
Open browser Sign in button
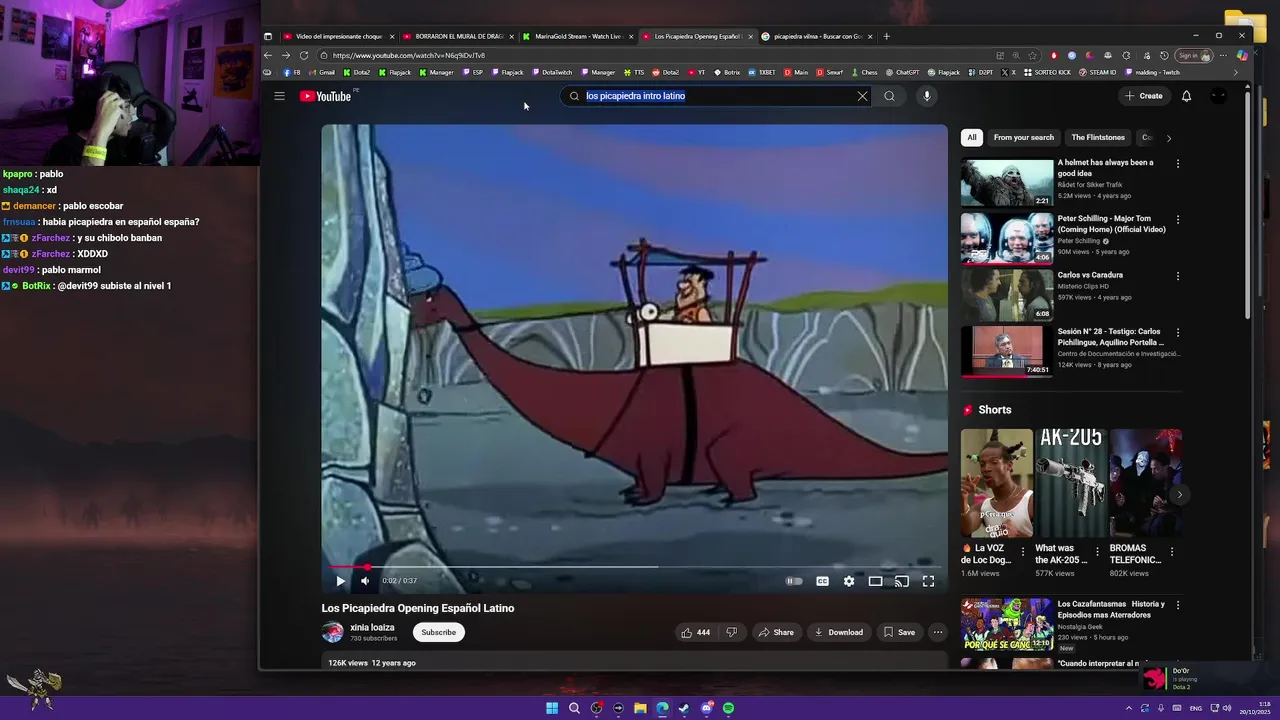pos(1193,55)
